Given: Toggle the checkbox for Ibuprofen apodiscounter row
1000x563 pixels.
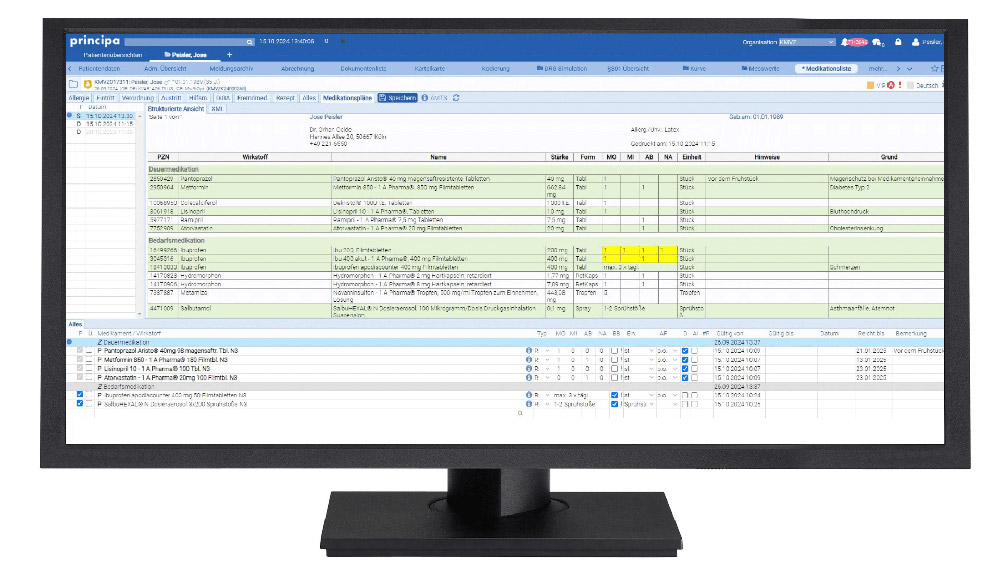Looking at the screenshot, I should (x=80, y=395).
